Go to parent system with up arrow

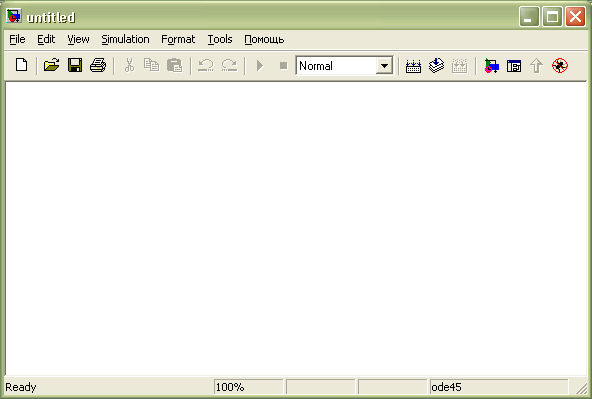(x=536, y=66)
